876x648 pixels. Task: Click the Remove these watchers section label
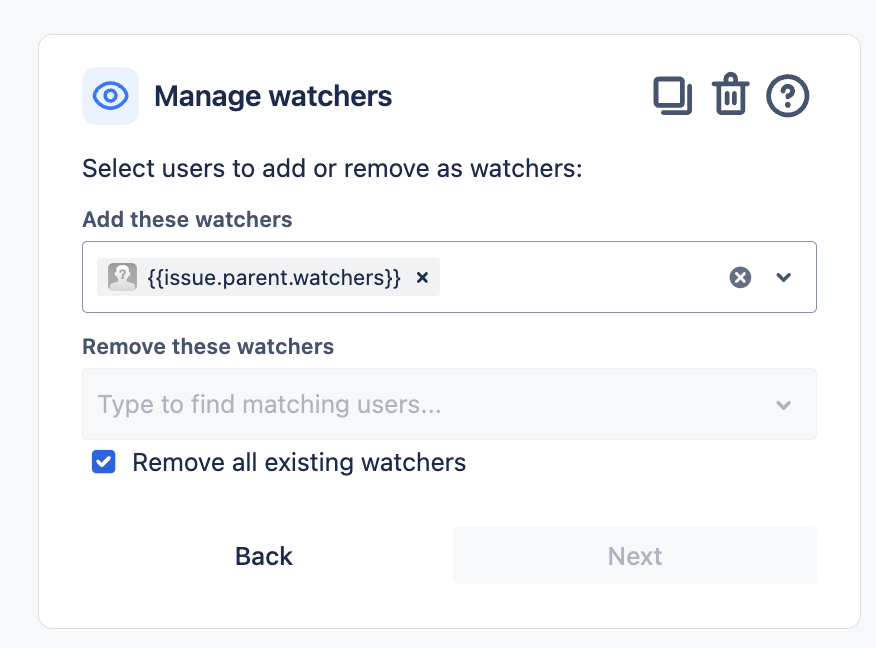[207, 347]
